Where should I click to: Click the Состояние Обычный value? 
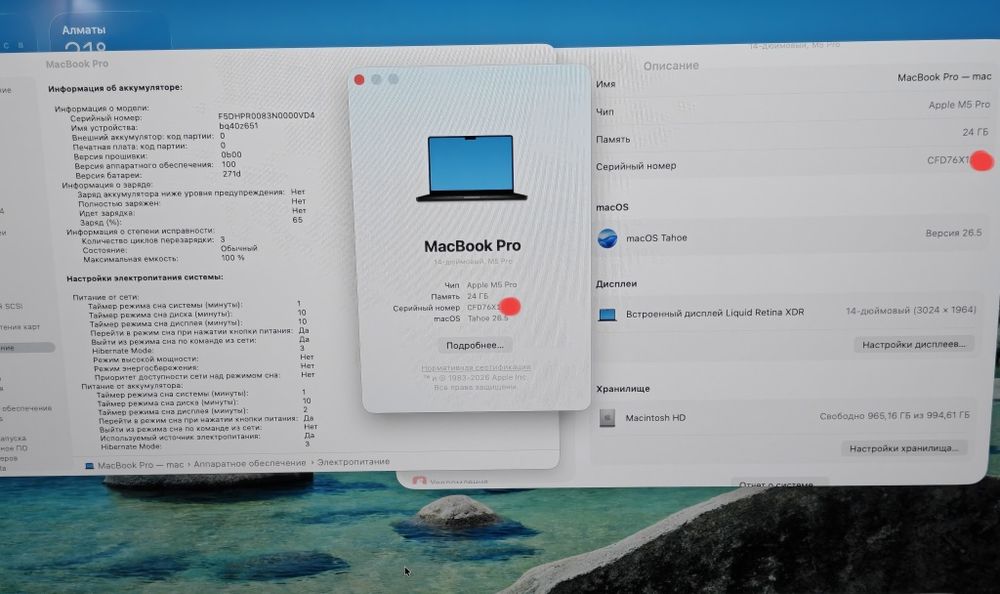[x=239, y=248]
